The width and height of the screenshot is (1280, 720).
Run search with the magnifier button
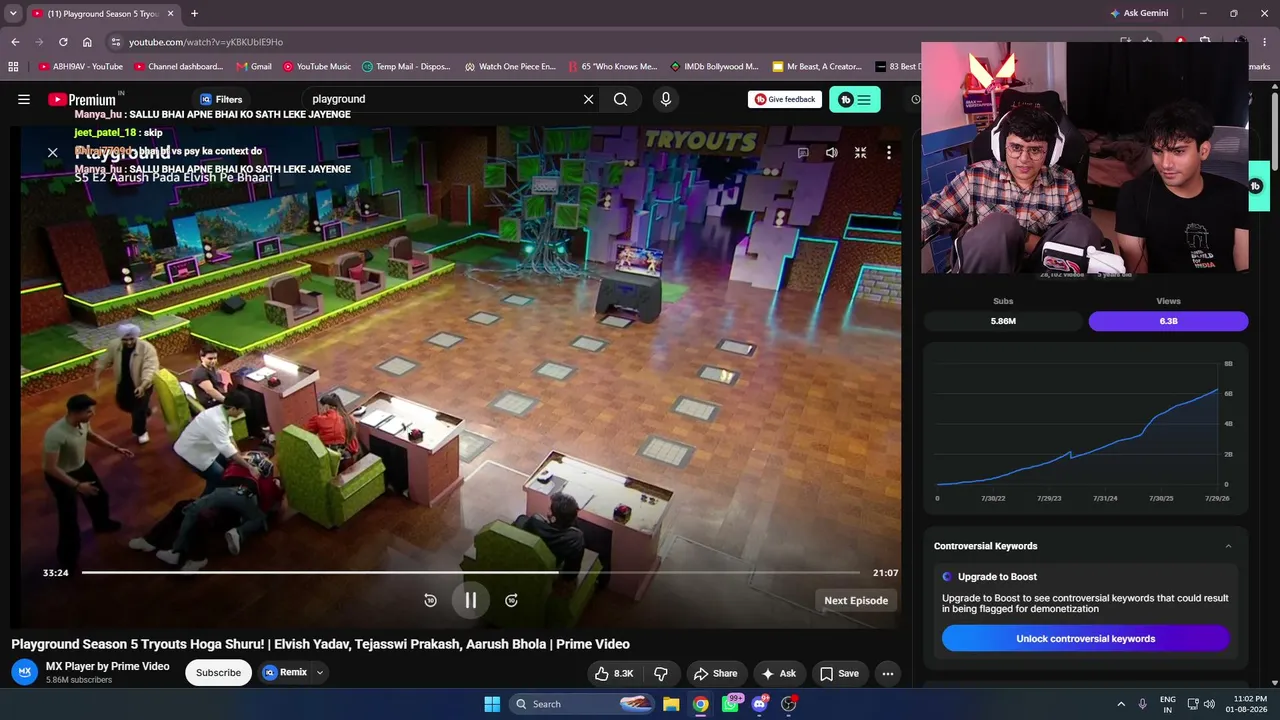point(621,99)
